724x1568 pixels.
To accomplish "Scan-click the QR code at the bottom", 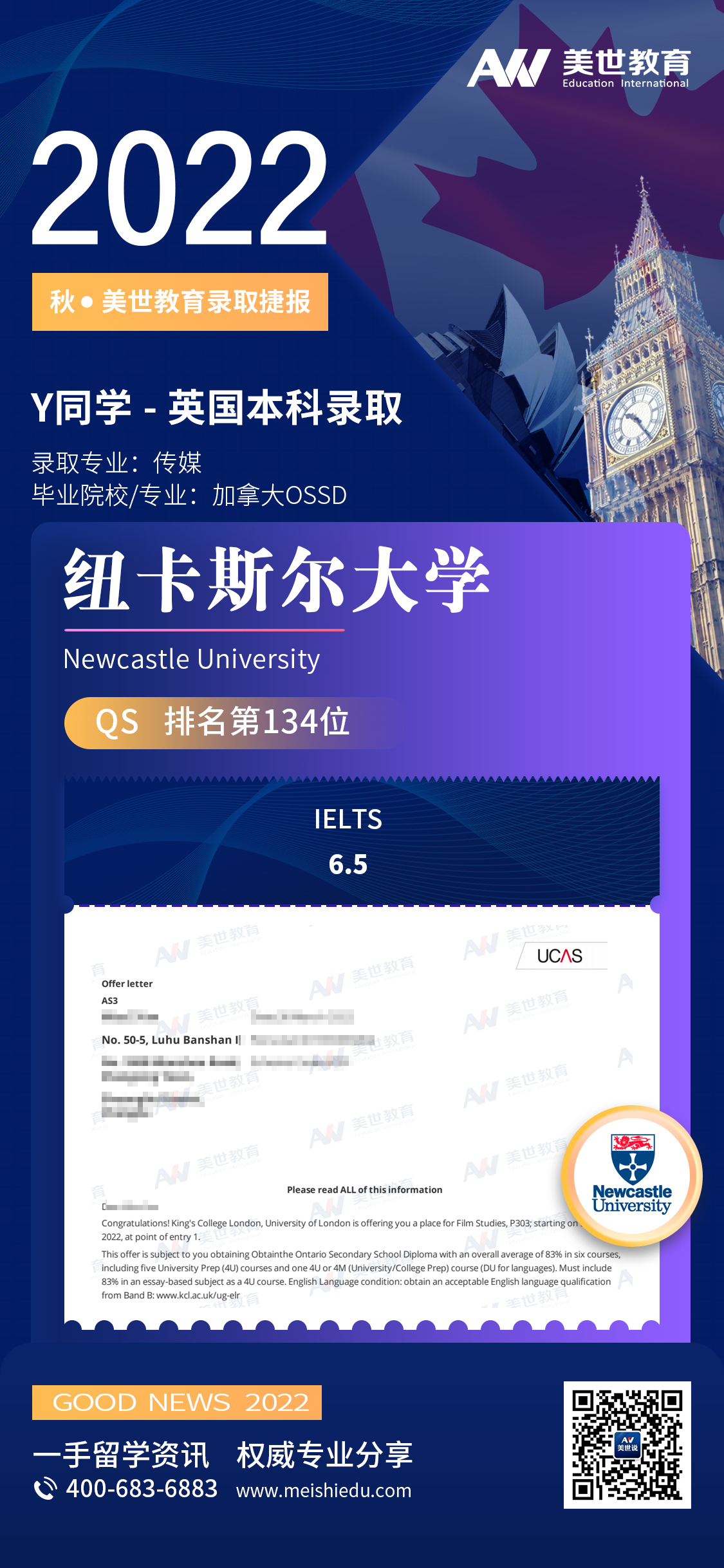I will tap(627, 1444).
